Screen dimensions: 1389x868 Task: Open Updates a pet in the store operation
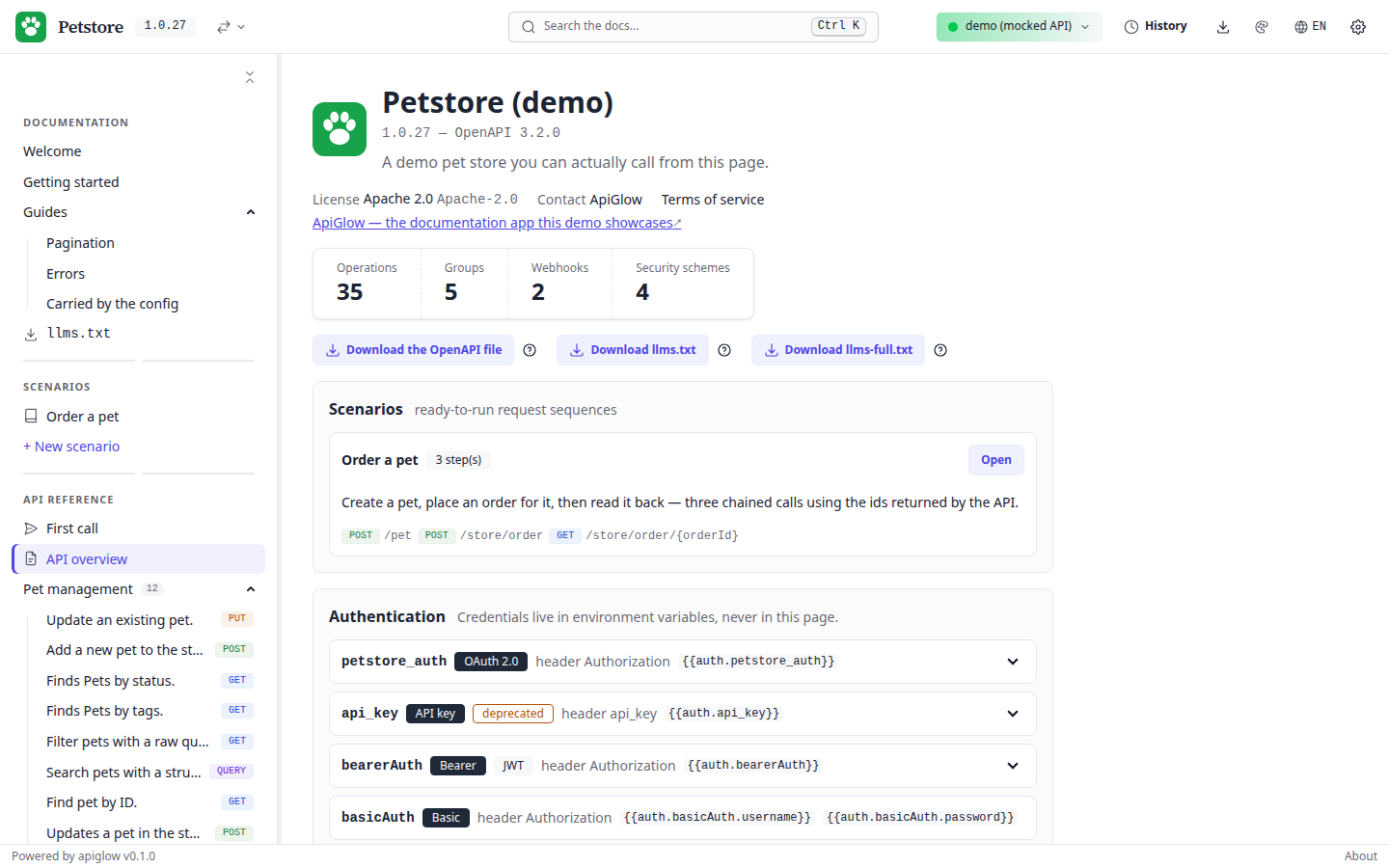(150, 833)
